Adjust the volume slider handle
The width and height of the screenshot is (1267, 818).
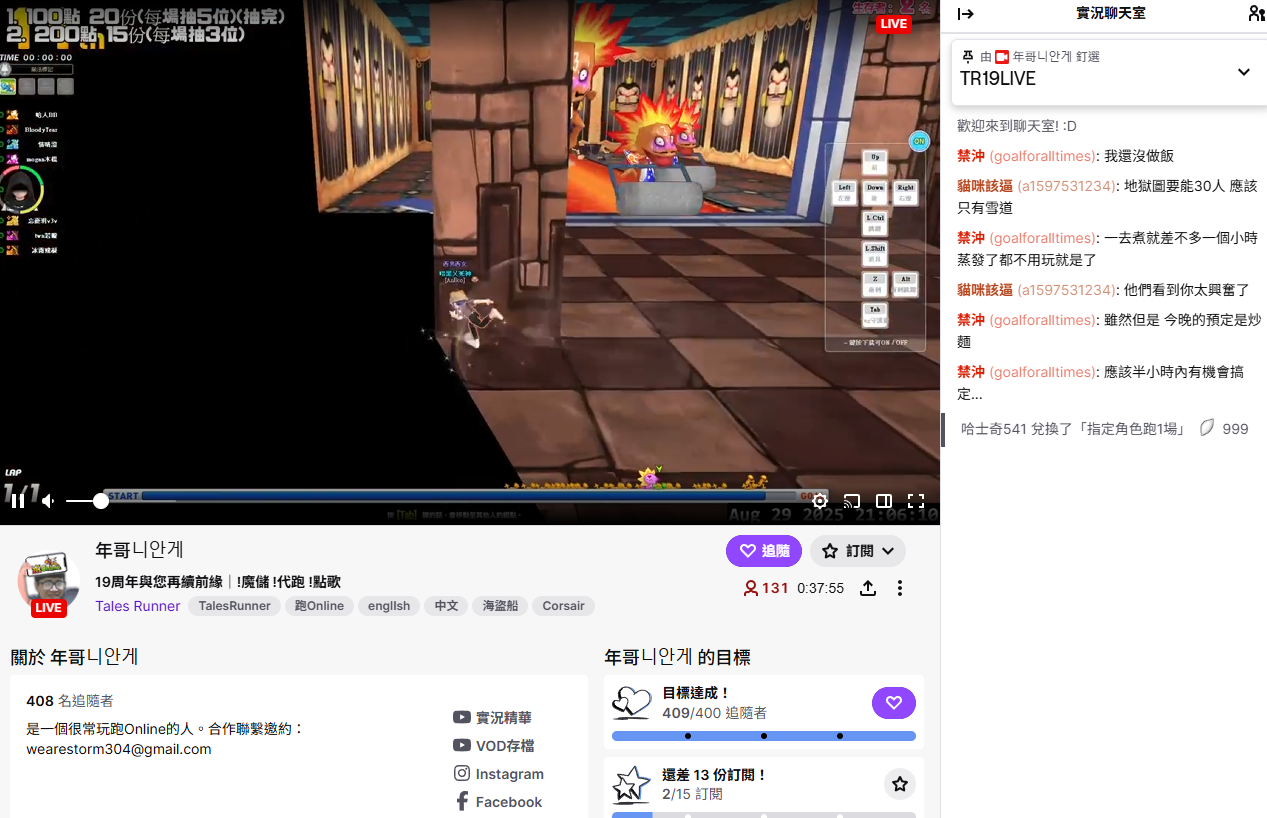point(100,501)
